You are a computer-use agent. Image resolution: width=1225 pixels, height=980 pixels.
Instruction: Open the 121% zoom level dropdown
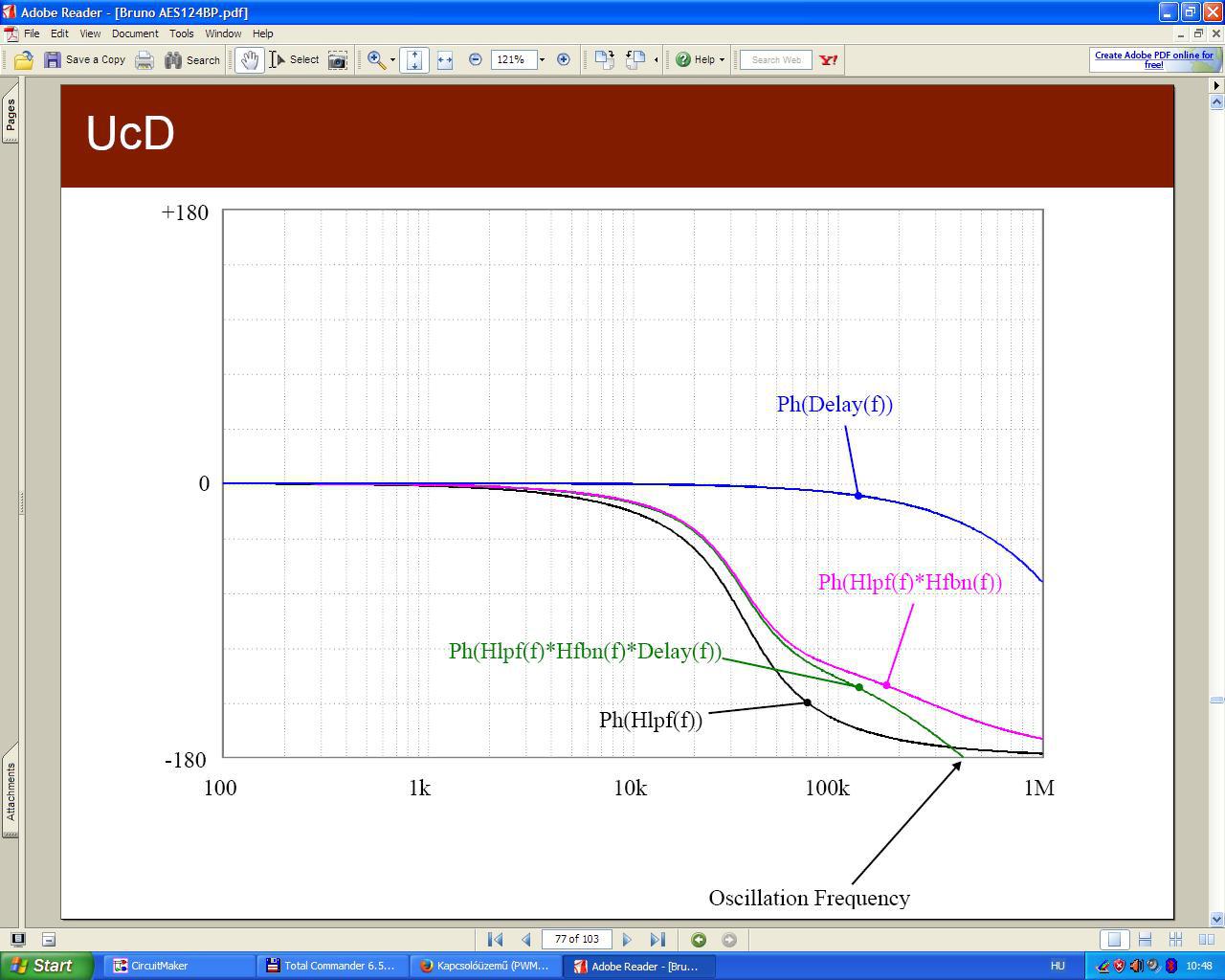coord(542,60)
